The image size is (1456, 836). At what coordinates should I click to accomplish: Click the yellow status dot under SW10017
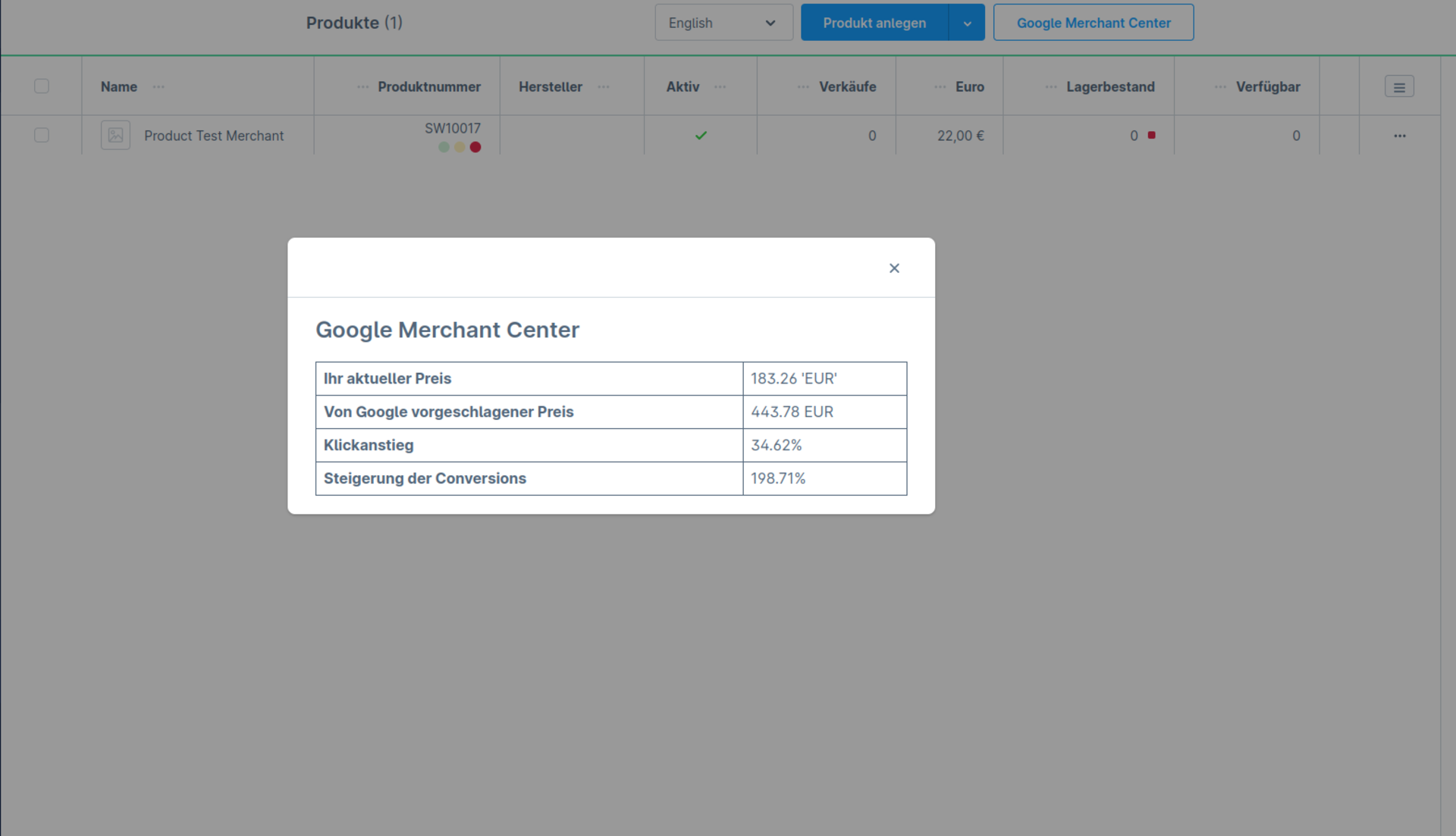point(460,147)
